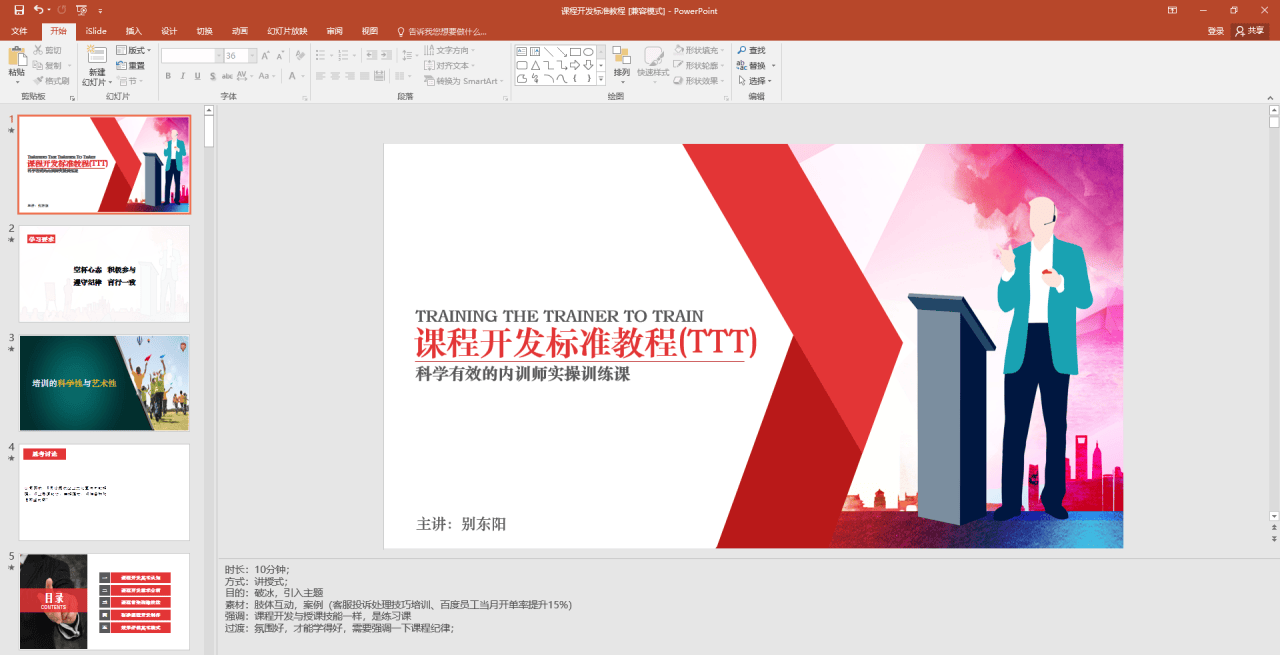Select the rectangle shape in shapes gallery
The image size is (1280, 655).
point(575,52)
